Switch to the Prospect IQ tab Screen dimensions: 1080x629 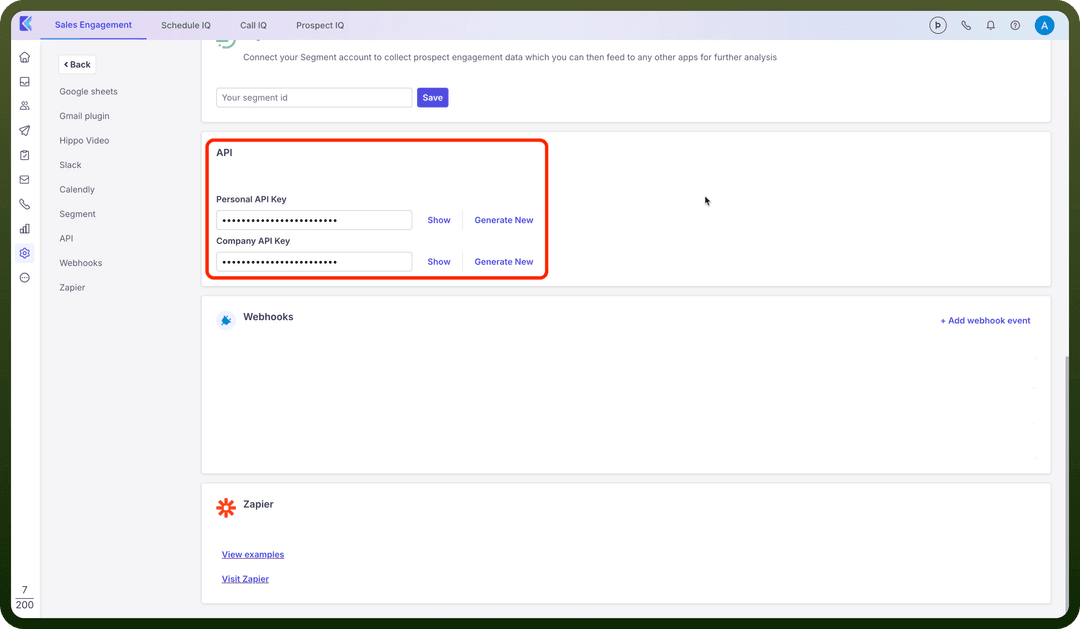point(320,25)
